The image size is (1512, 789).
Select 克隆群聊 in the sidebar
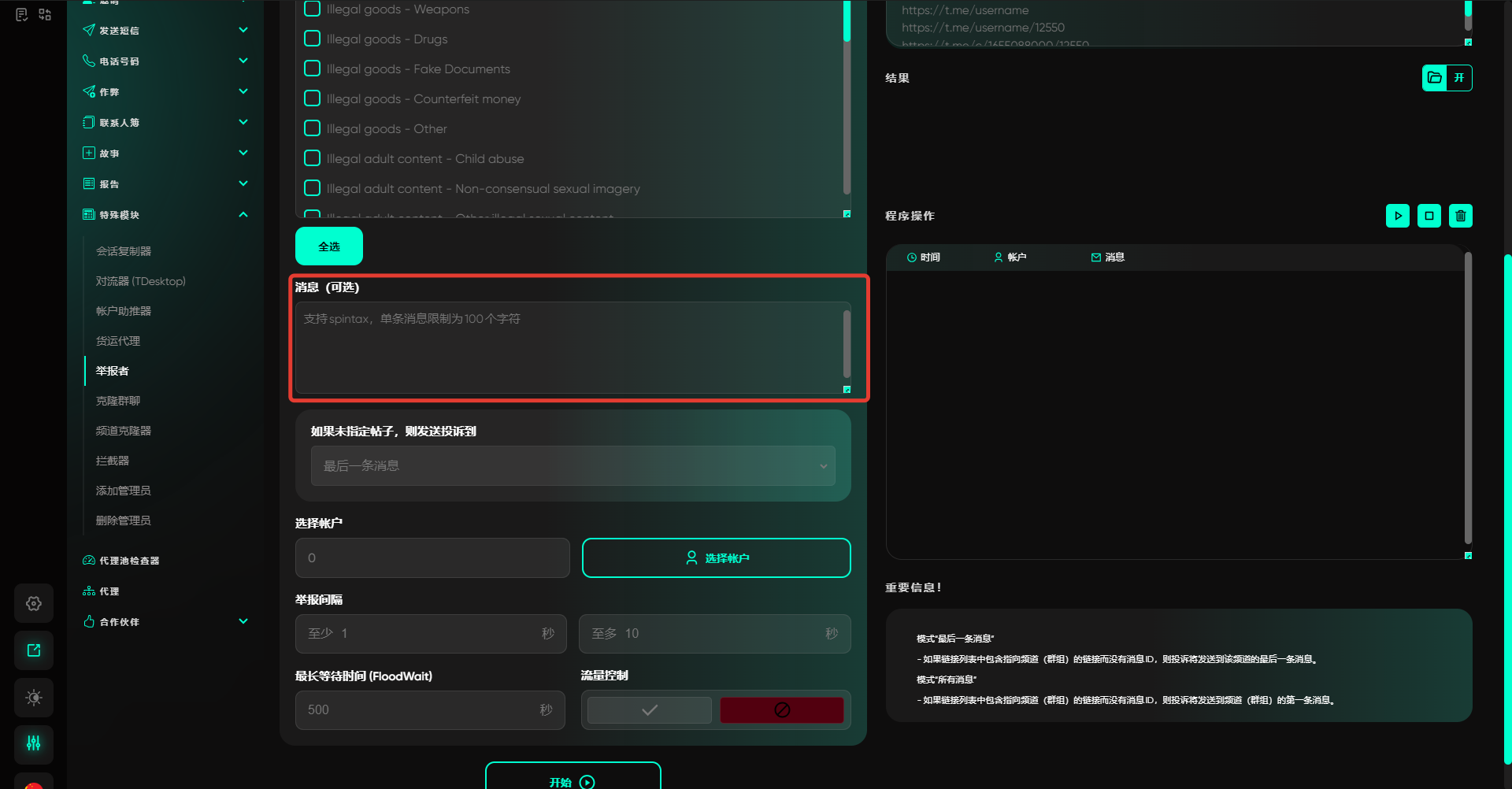click(x=118, y=401)
